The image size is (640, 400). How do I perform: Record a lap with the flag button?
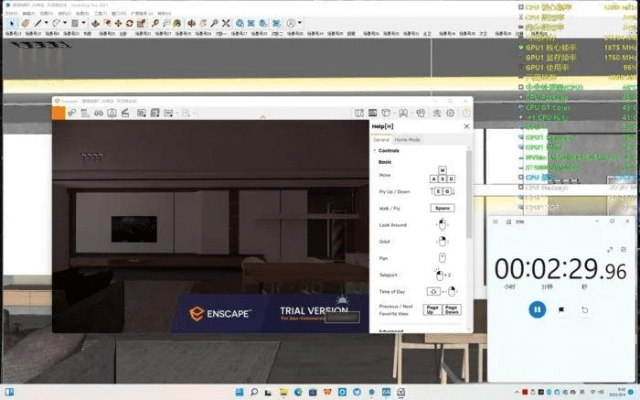[x=561, y=310]
